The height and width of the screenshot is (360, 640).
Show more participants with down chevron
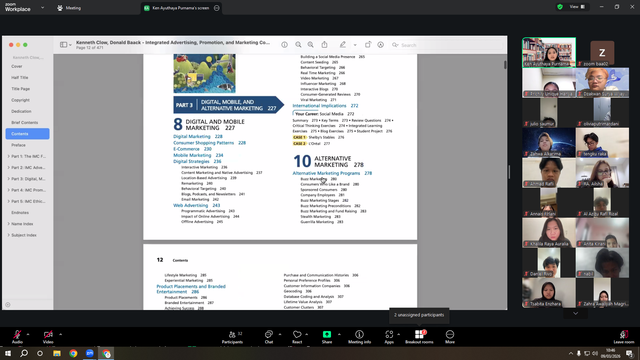point(576,313)
